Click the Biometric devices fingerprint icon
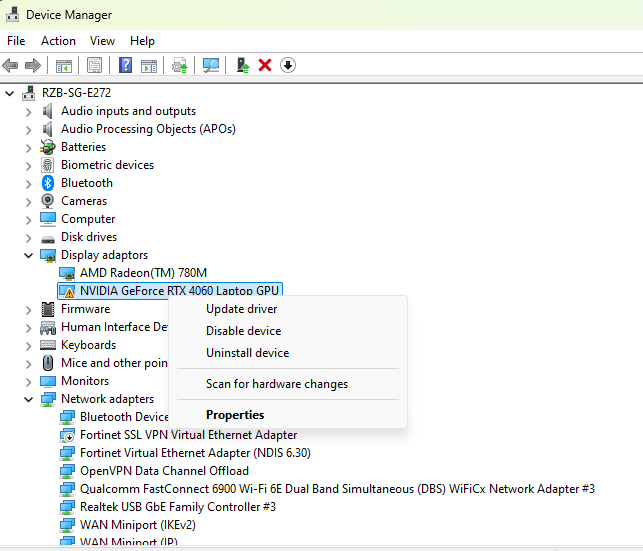This screenshot has height=551, width=643. pos(48,165)
